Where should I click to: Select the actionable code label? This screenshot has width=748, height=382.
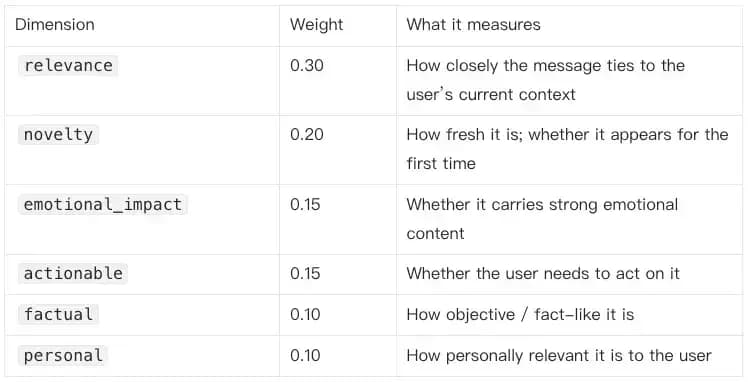point(73,274)
